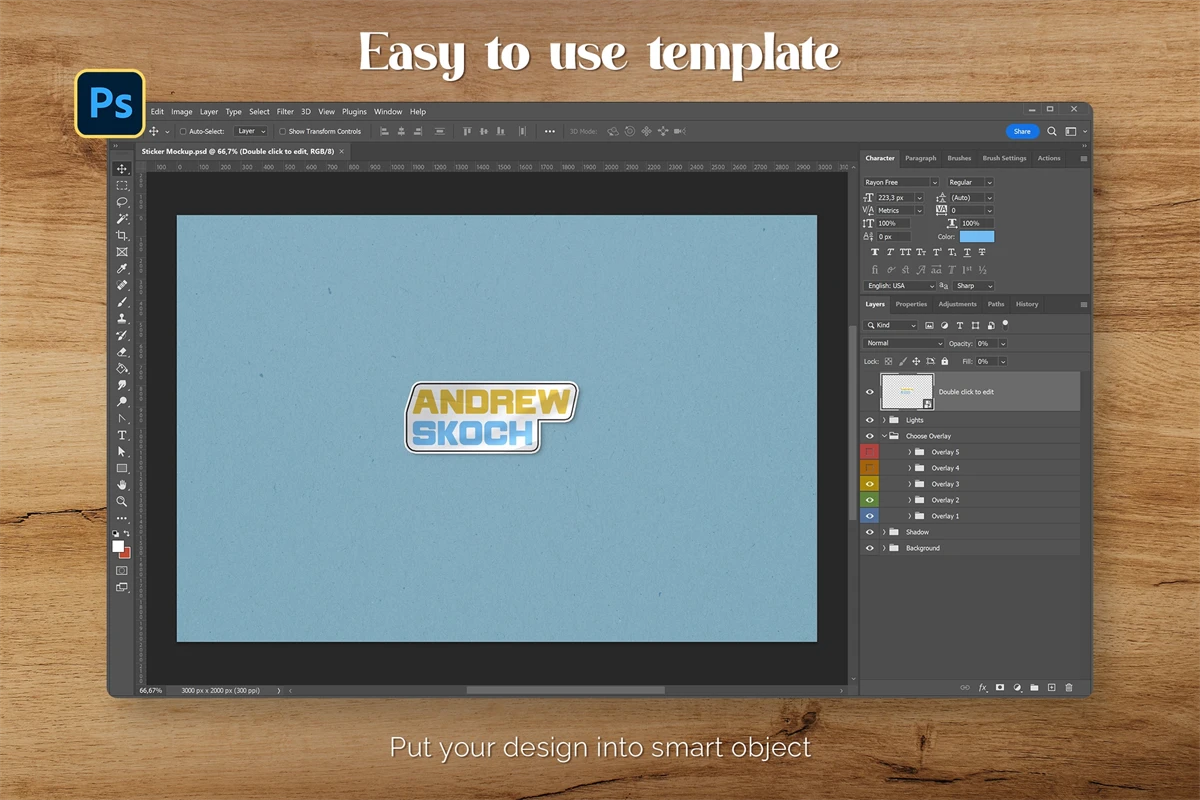
Task: Pick the Eyedropper tool
Action: coord(122,269)
